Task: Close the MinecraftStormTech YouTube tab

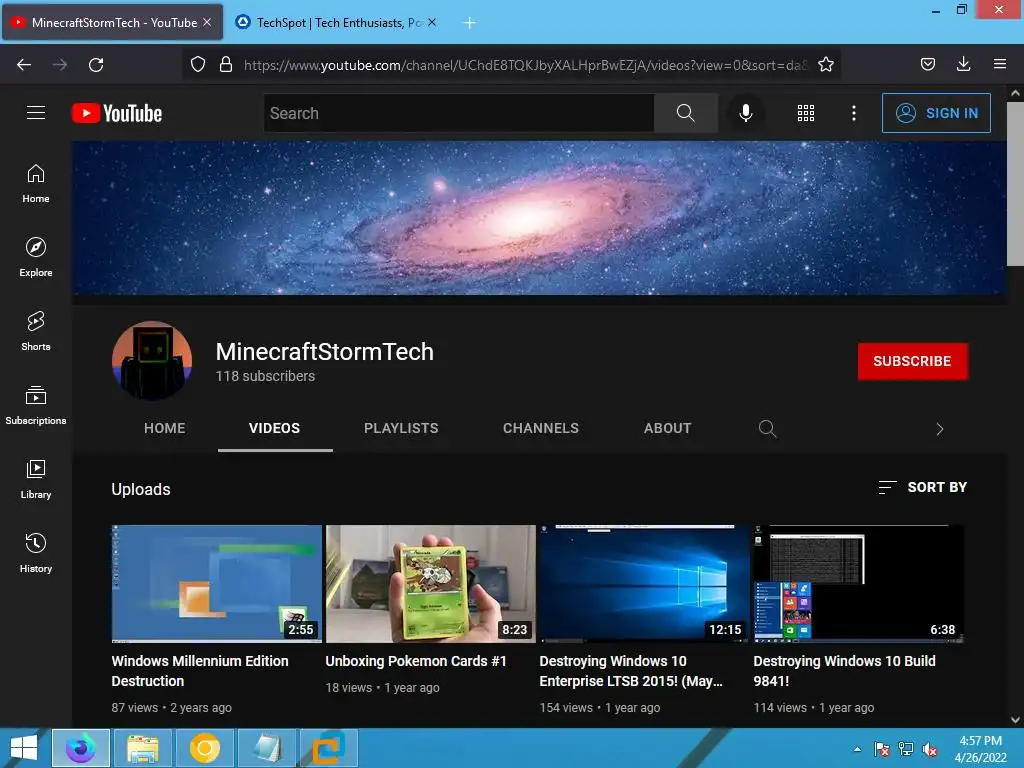Action: coord(207,22)
